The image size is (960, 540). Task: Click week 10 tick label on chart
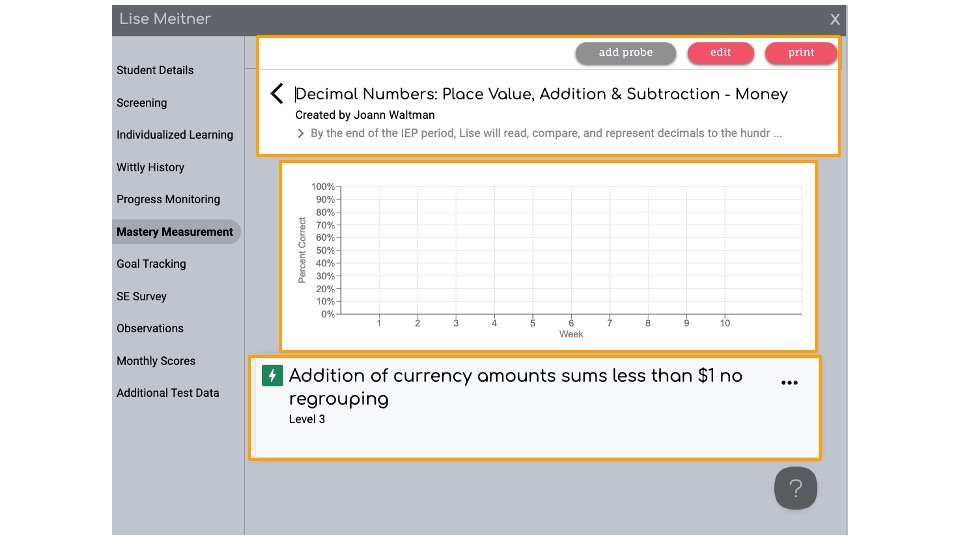pyautogui.click(x=725, y=323)
